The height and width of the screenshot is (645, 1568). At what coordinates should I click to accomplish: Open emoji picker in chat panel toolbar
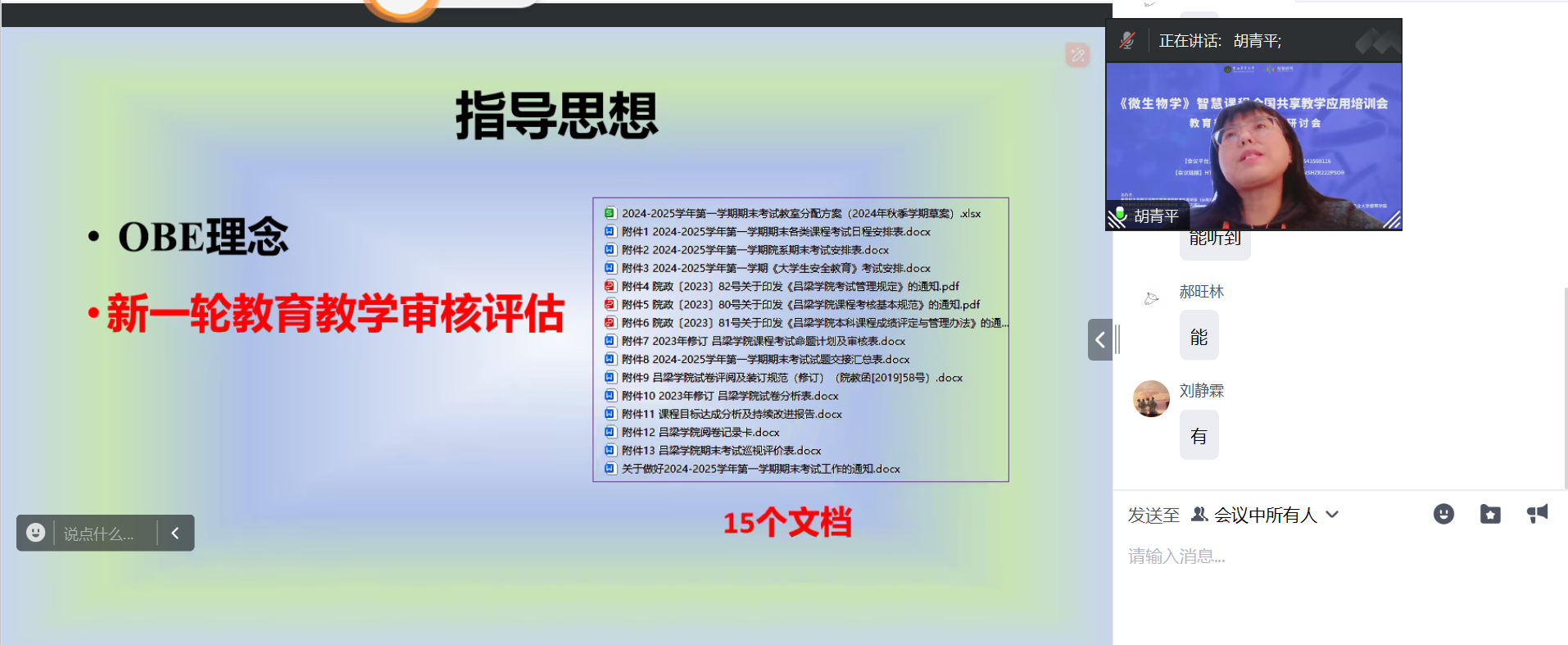[x=1443, y=514]
